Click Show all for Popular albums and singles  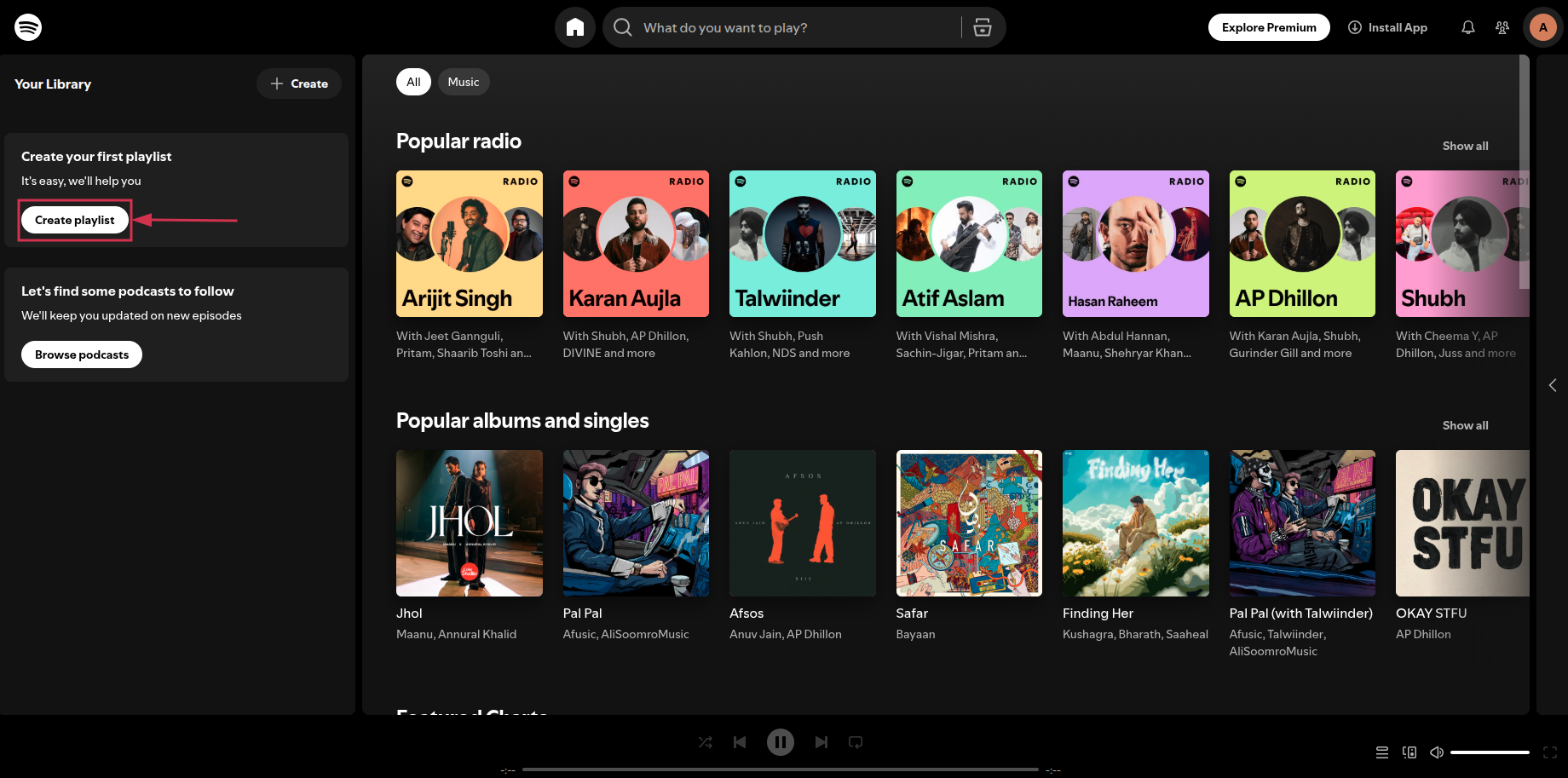1465,425
